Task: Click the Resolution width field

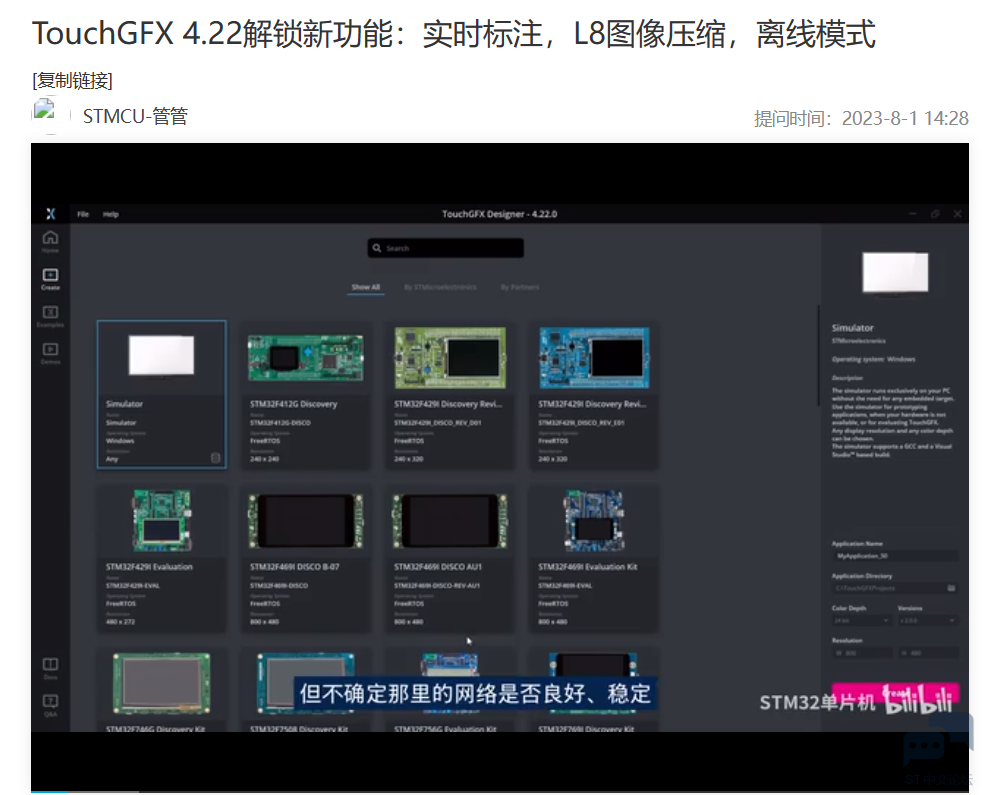Action: click(861, 653)
